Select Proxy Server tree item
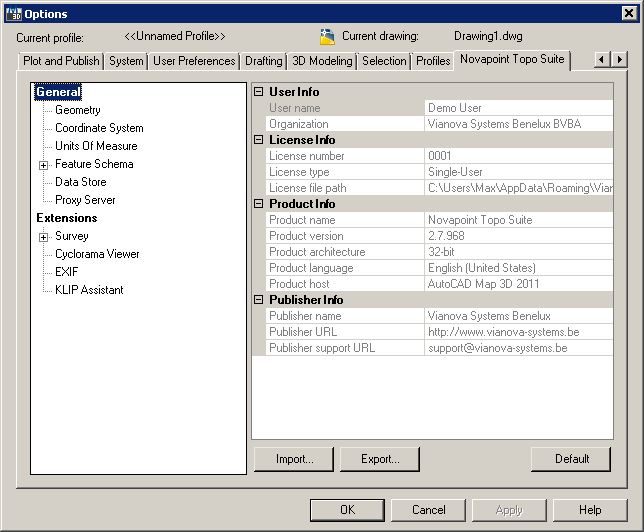Image resolution: width=644 pixels, height=532 pixels. coord(85,200)
